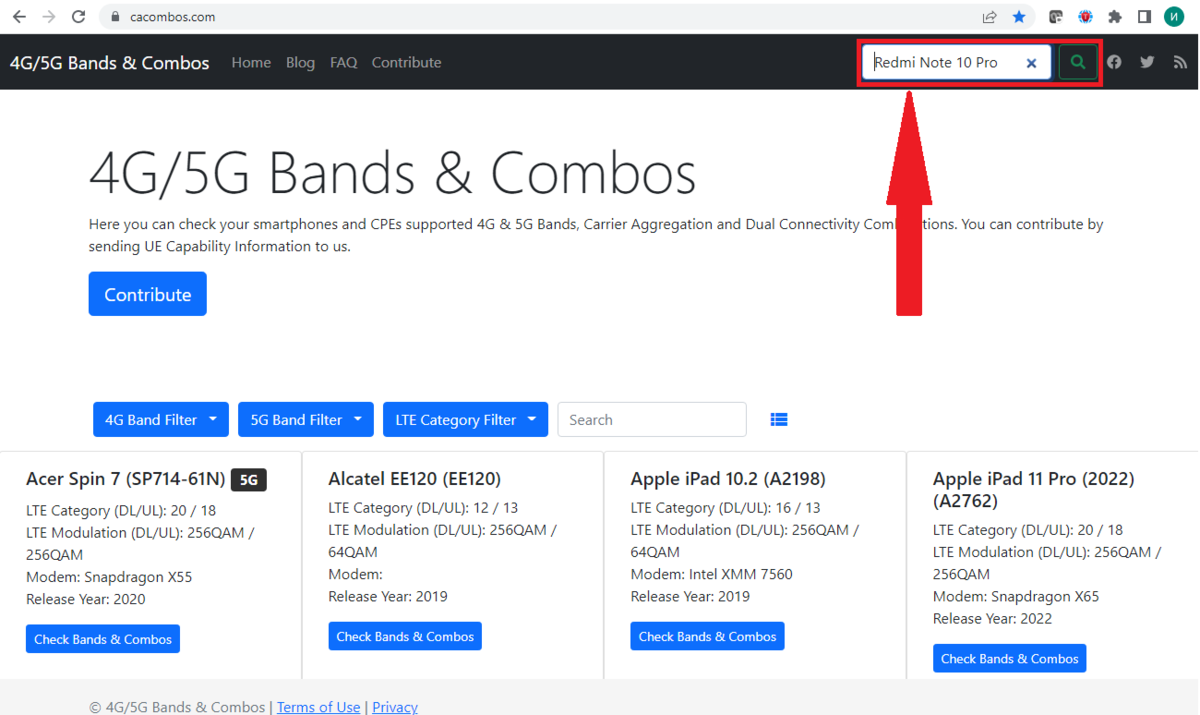The image size is (1200, 715).
Task: Click Modem: Intel XMM 7560 text
Action: pos(712,574)
